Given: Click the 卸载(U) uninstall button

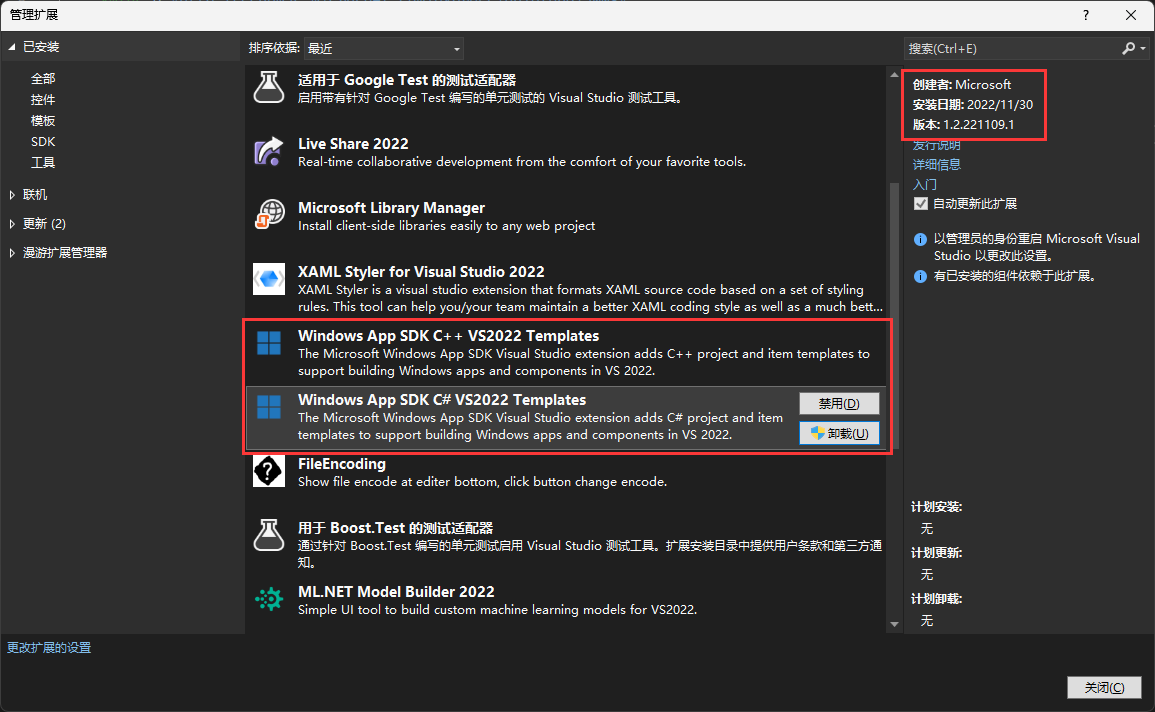Looking at the screenshot, I should tap(839, 434).
